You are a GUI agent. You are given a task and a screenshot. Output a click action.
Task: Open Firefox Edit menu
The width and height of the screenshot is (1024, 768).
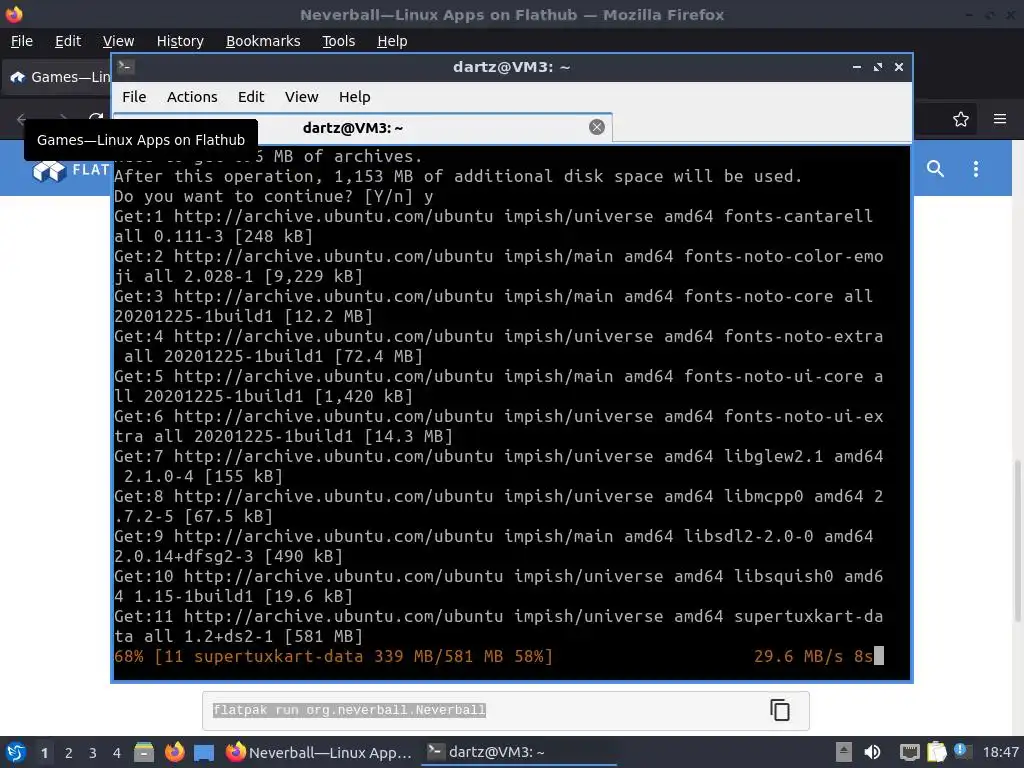click(68, 41)
